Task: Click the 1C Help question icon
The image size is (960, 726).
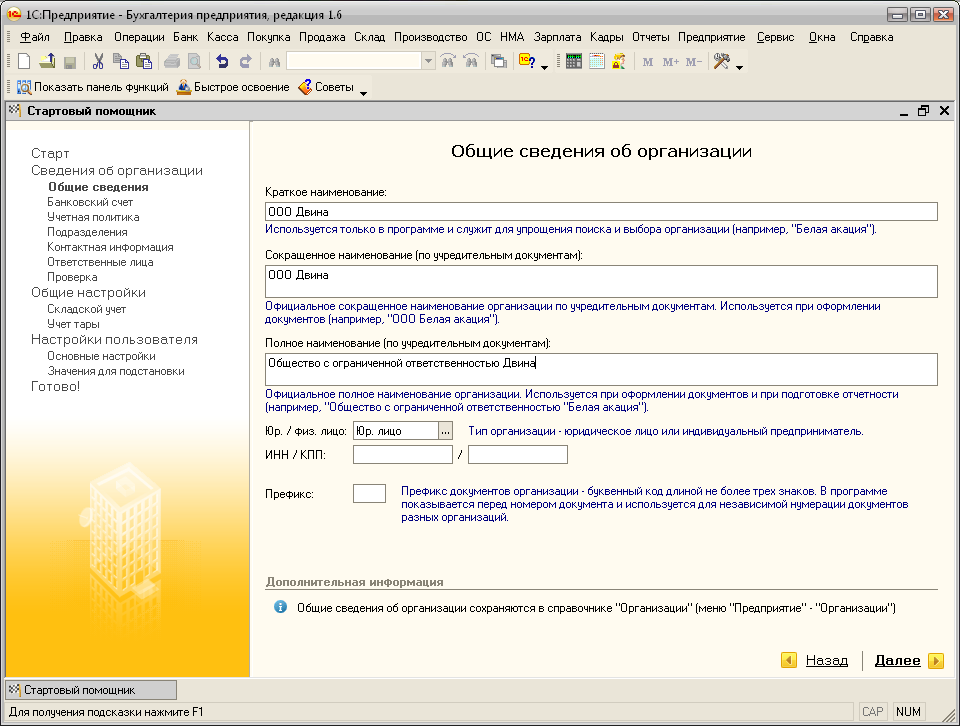Action: [527, 61]
